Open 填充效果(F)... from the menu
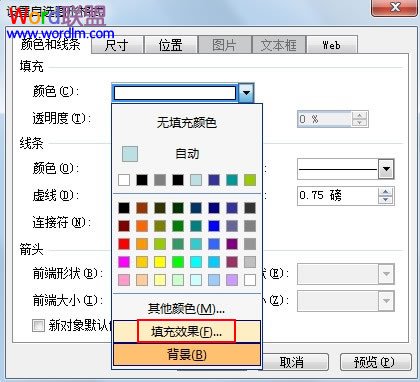Screen dimensions: 420x382 [x=186, y=332]
